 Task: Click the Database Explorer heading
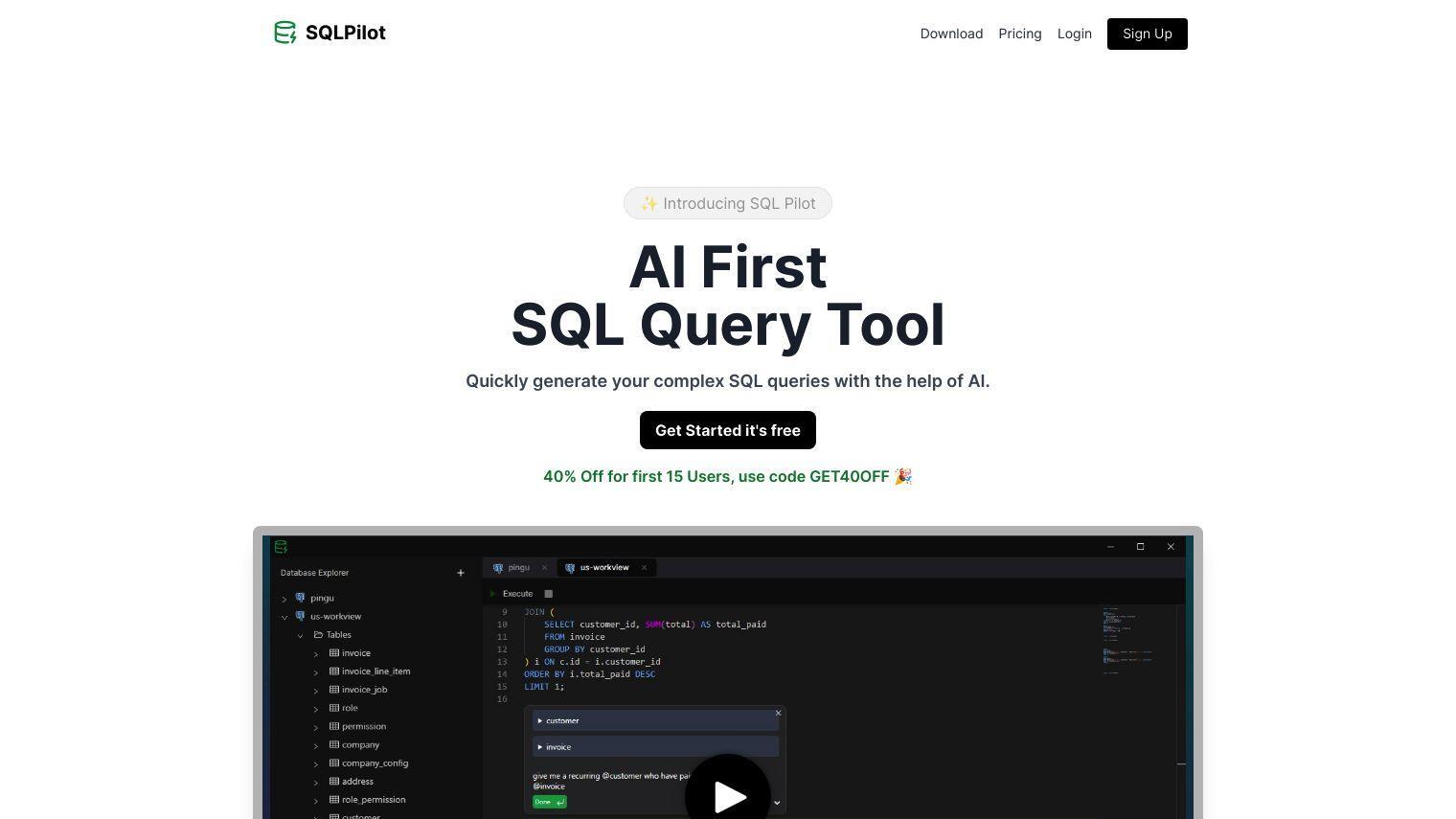coord(314,573)
